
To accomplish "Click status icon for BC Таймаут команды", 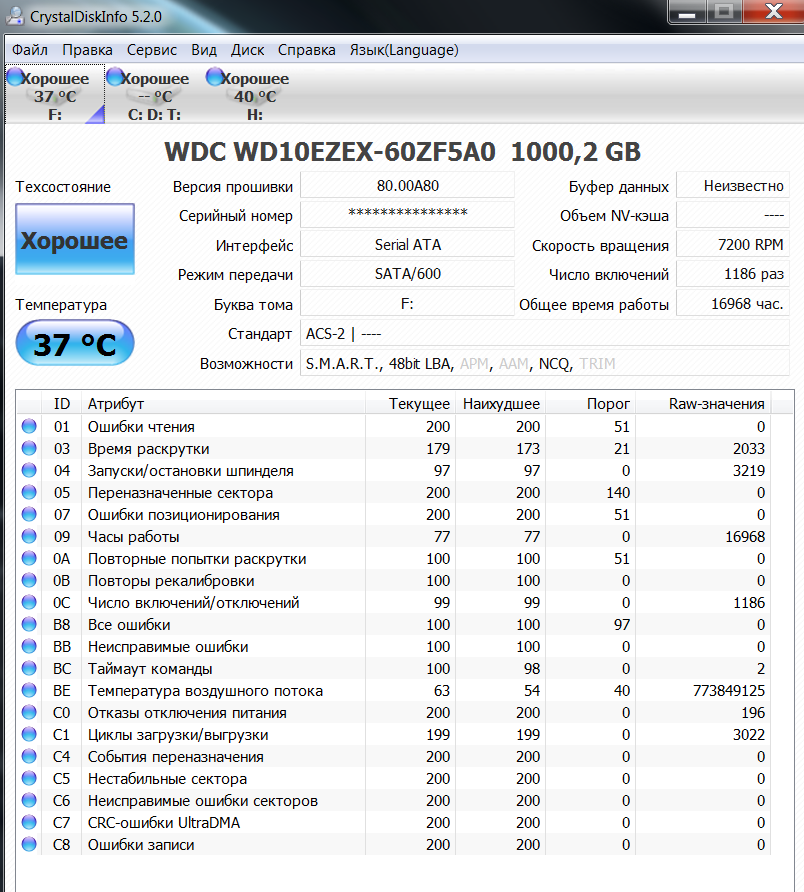I will click(x=29, y=668).
